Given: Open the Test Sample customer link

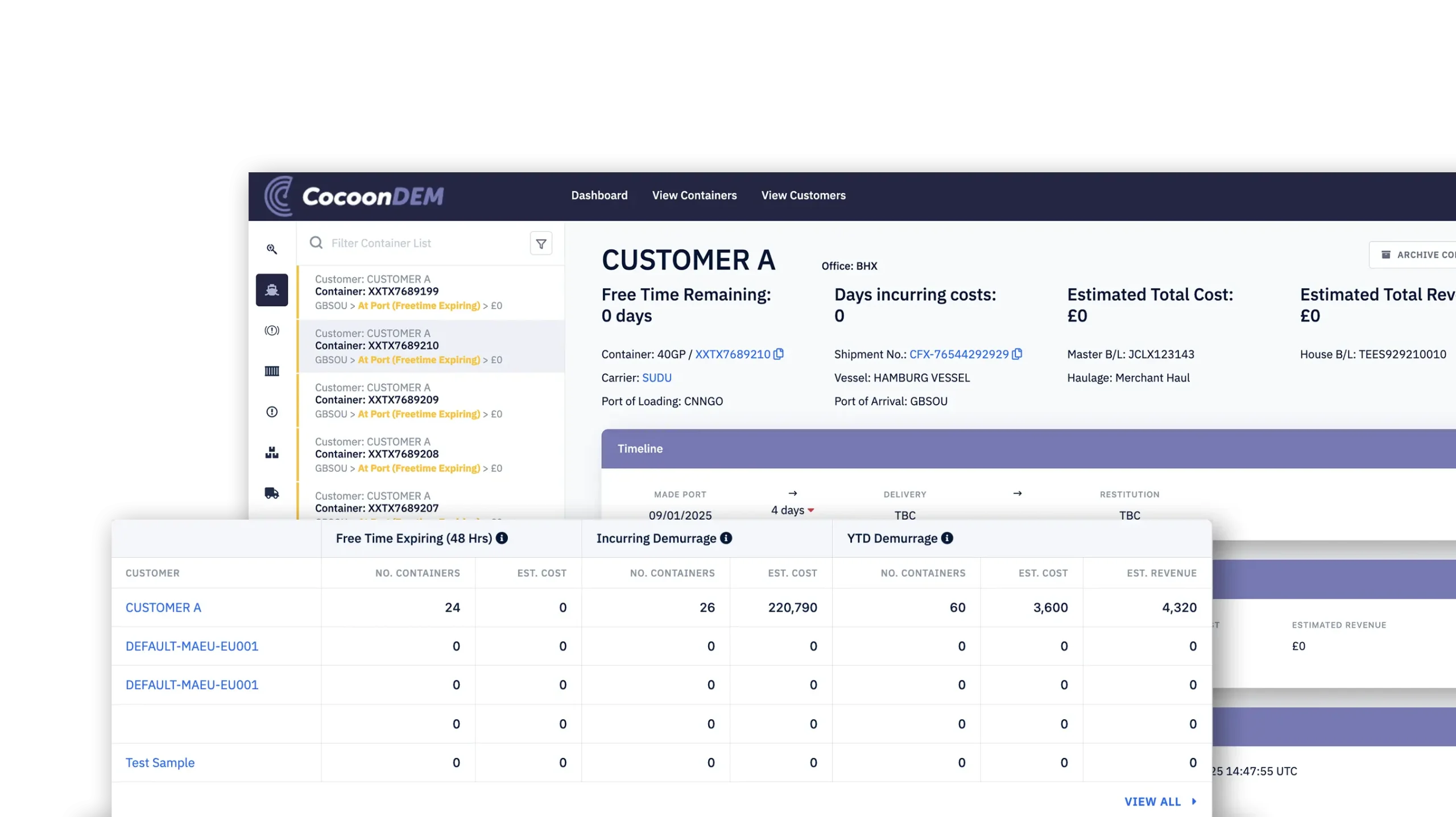Looking at the screenshot, I should click(160, 762).
